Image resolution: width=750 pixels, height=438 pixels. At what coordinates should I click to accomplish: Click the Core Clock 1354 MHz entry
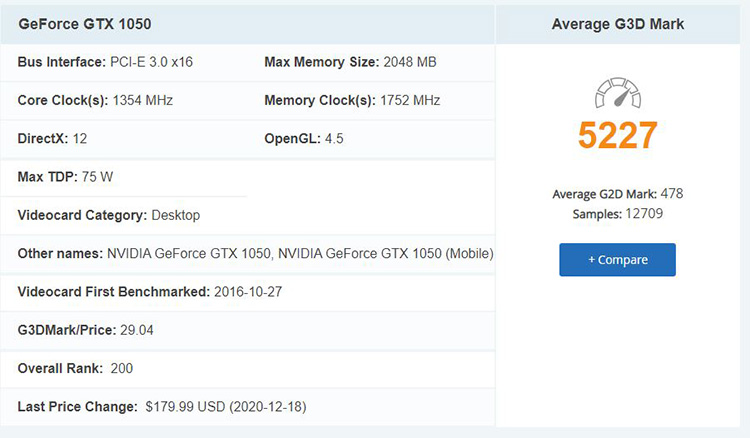coord(95,100)
